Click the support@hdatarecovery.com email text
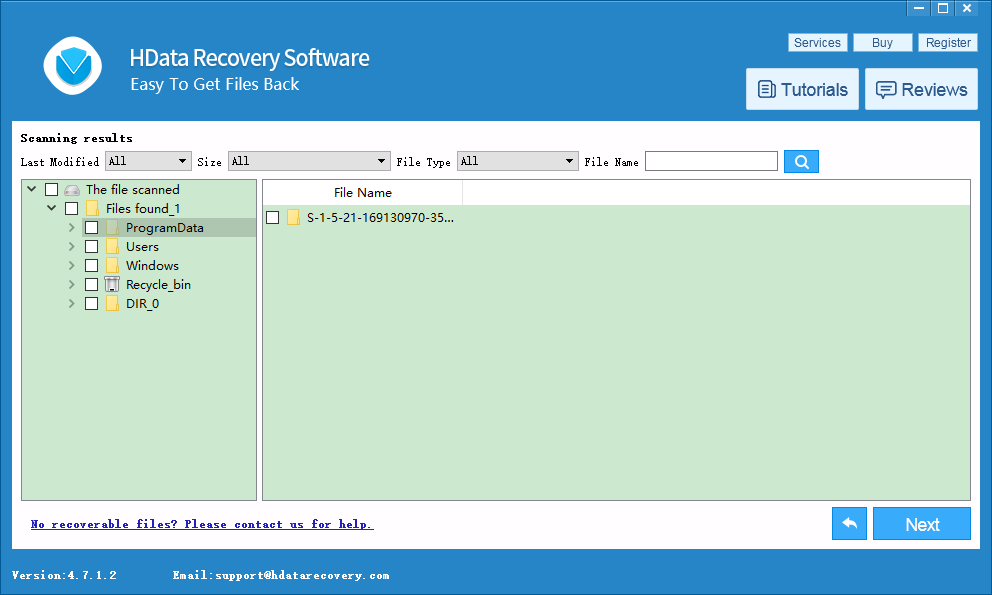This screenshot has height=595, width=992. pyautogui.click(x=302, y=575)
